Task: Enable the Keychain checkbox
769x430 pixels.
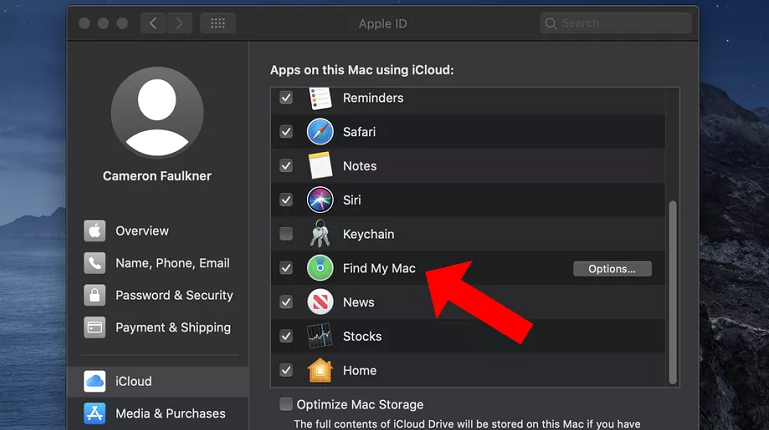Action: pos(286,234)
